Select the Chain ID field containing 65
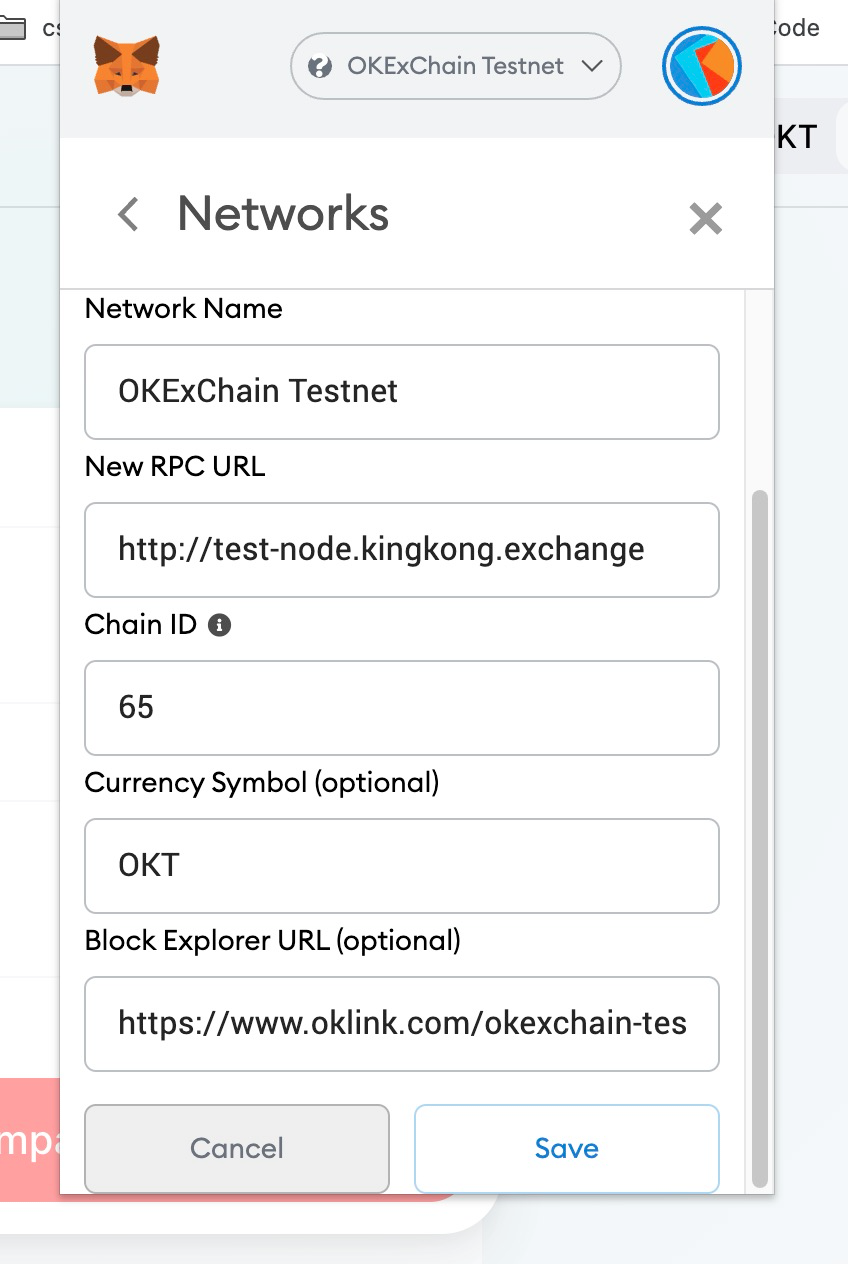848x1264 pixels. point(401,707)
